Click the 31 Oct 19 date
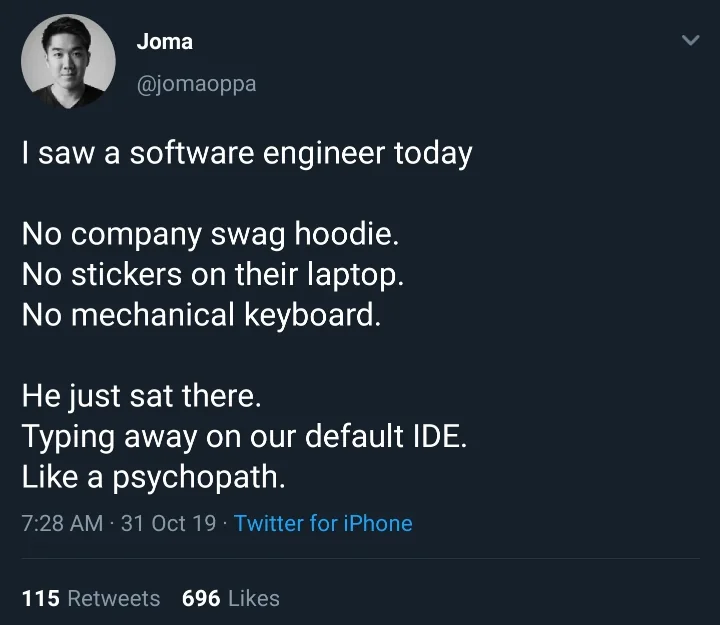This screenshot has width=720, height=625. 167,523
